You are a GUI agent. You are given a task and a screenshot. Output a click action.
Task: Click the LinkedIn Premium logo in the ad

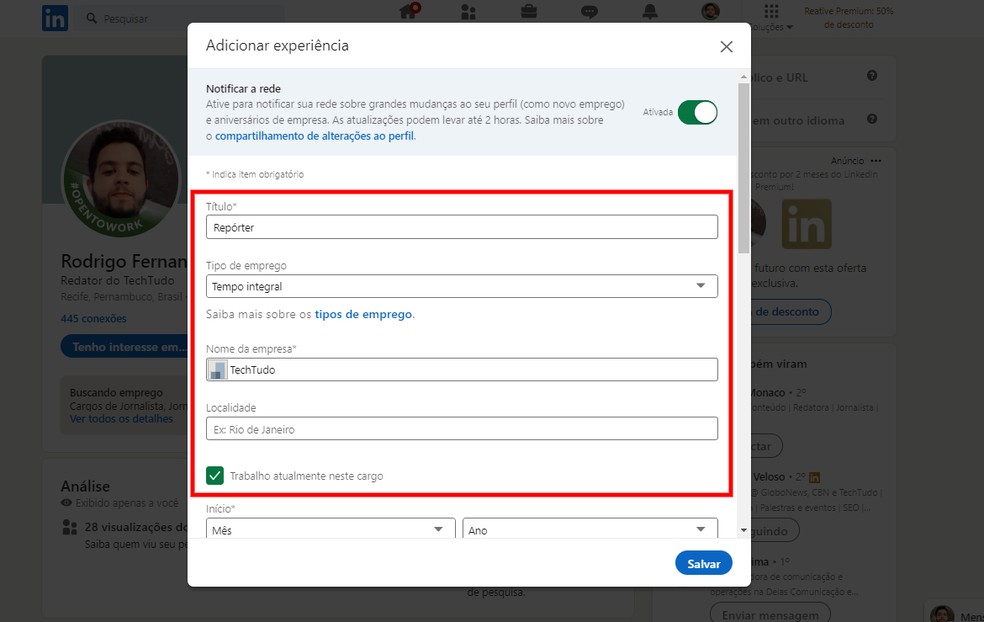coord(806,225)
